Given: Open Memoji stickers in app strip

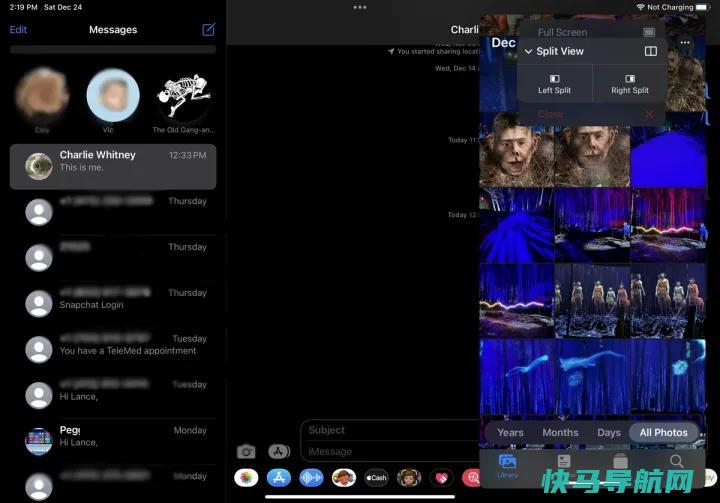Looking at the screenshot, I should pos(344,478).
